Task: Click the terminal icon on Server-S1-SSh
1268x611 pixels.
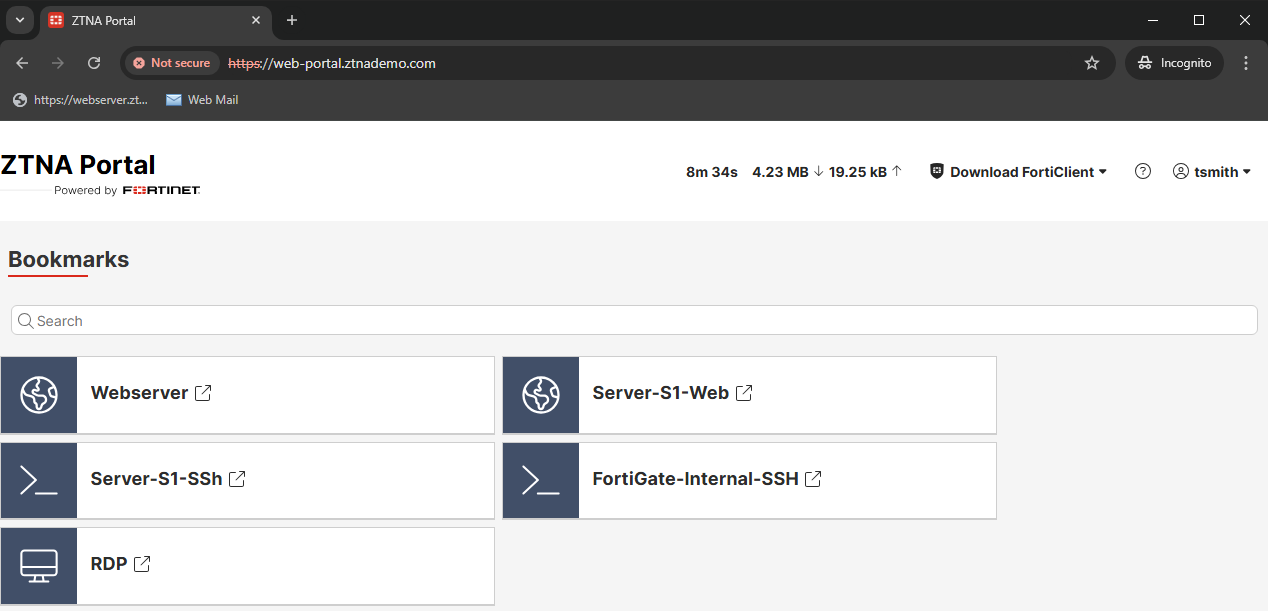Action: click(x=38, y=480)
